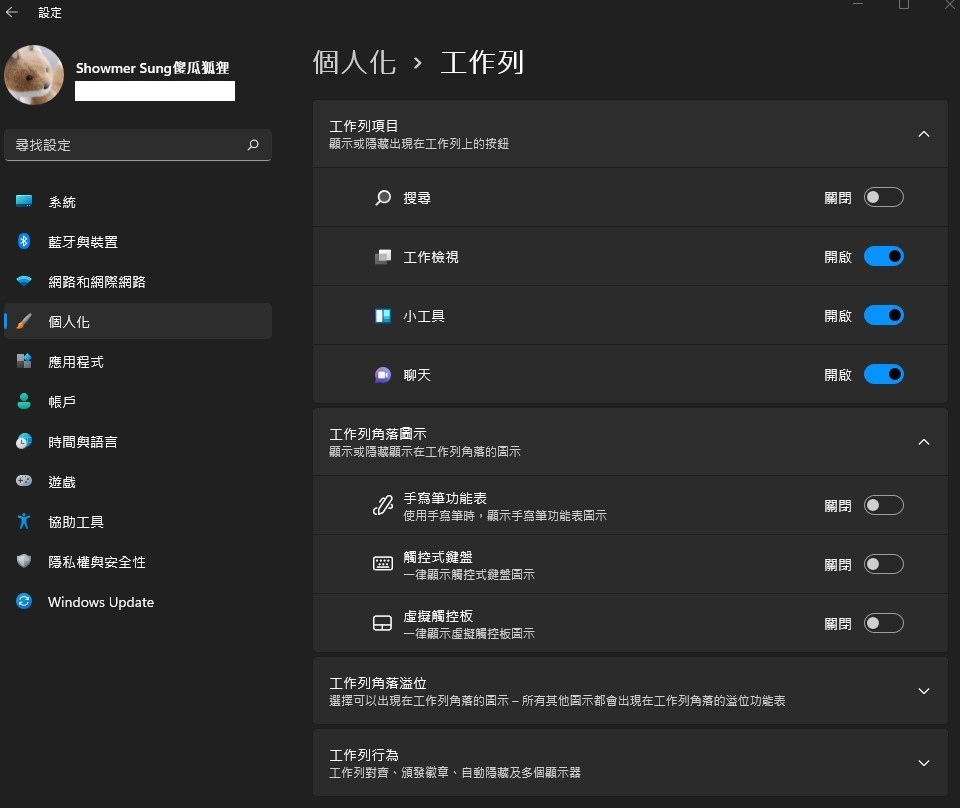The width and height of the screenshot is (960, 808).
Task: Enable the 手寫筆功能表 toggle
Action: pos(883,505)
